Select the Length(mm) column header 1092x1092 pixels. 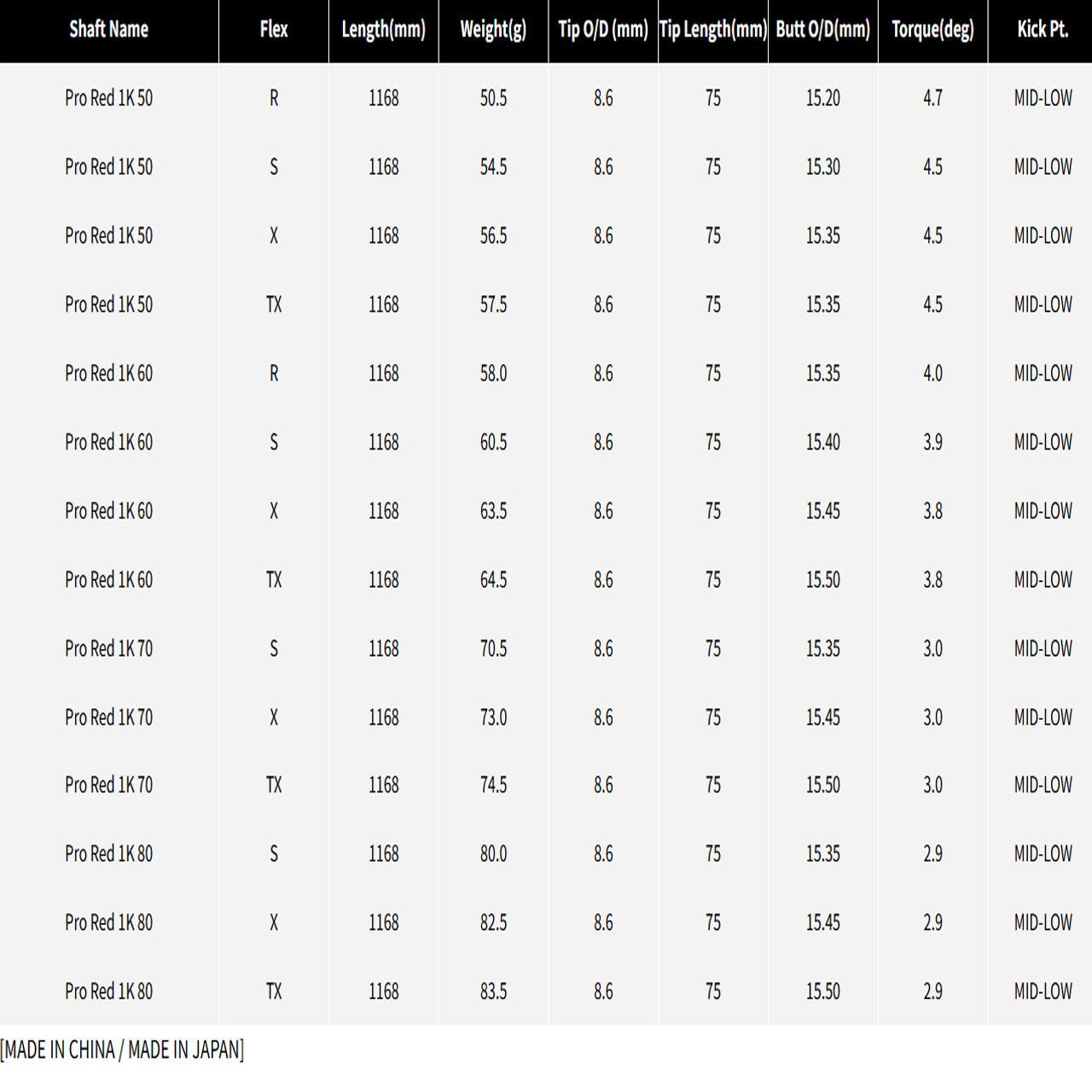pos(383,29)
